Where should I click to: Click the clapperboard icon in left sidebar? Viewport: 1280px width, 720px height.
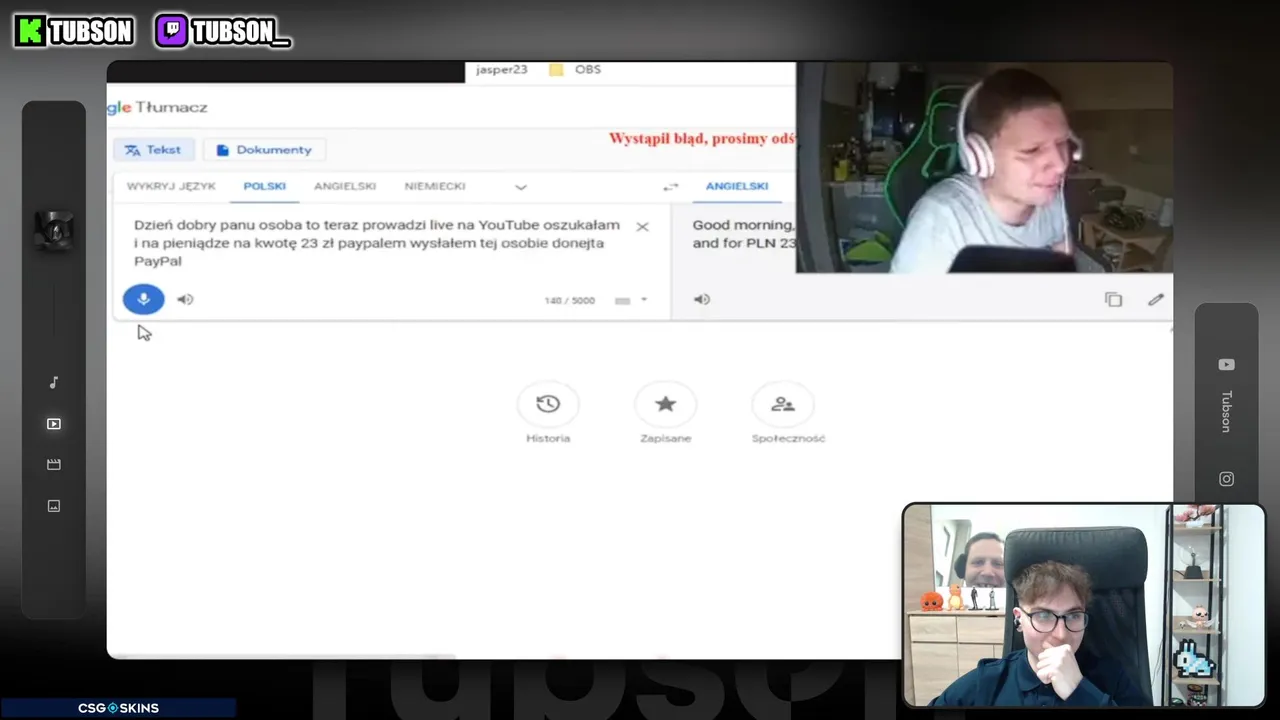click(54, 465)
